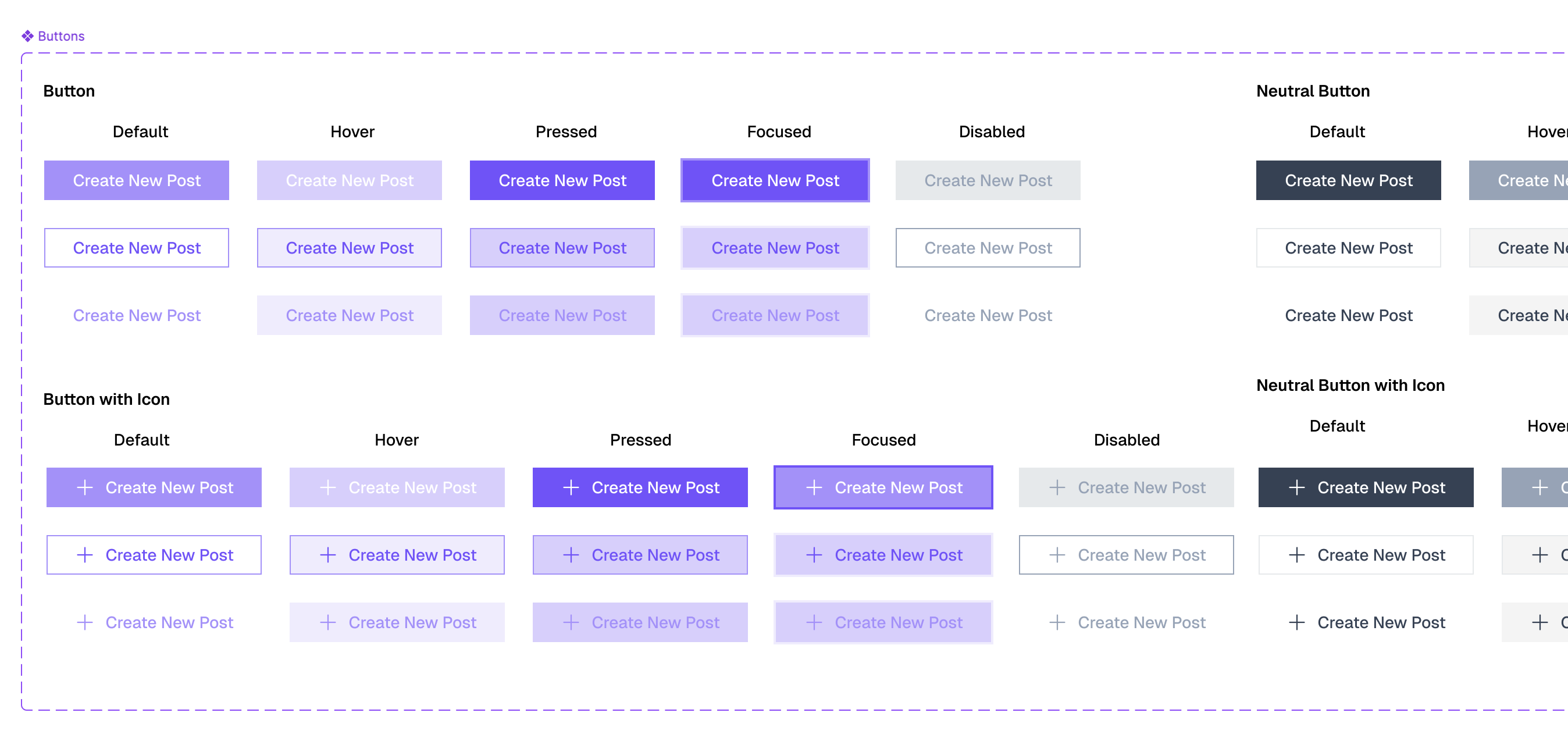Click the disabled Create New Post button with icon
The height and width of the screenshot is (734, 1568).
click(x=1125, y=487)
